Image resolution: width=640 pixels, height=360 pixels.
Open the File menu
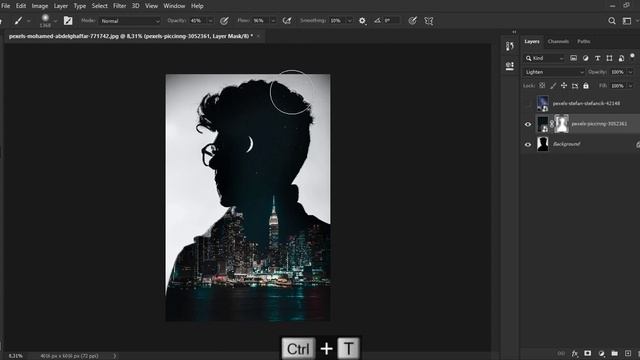point(6,6)
